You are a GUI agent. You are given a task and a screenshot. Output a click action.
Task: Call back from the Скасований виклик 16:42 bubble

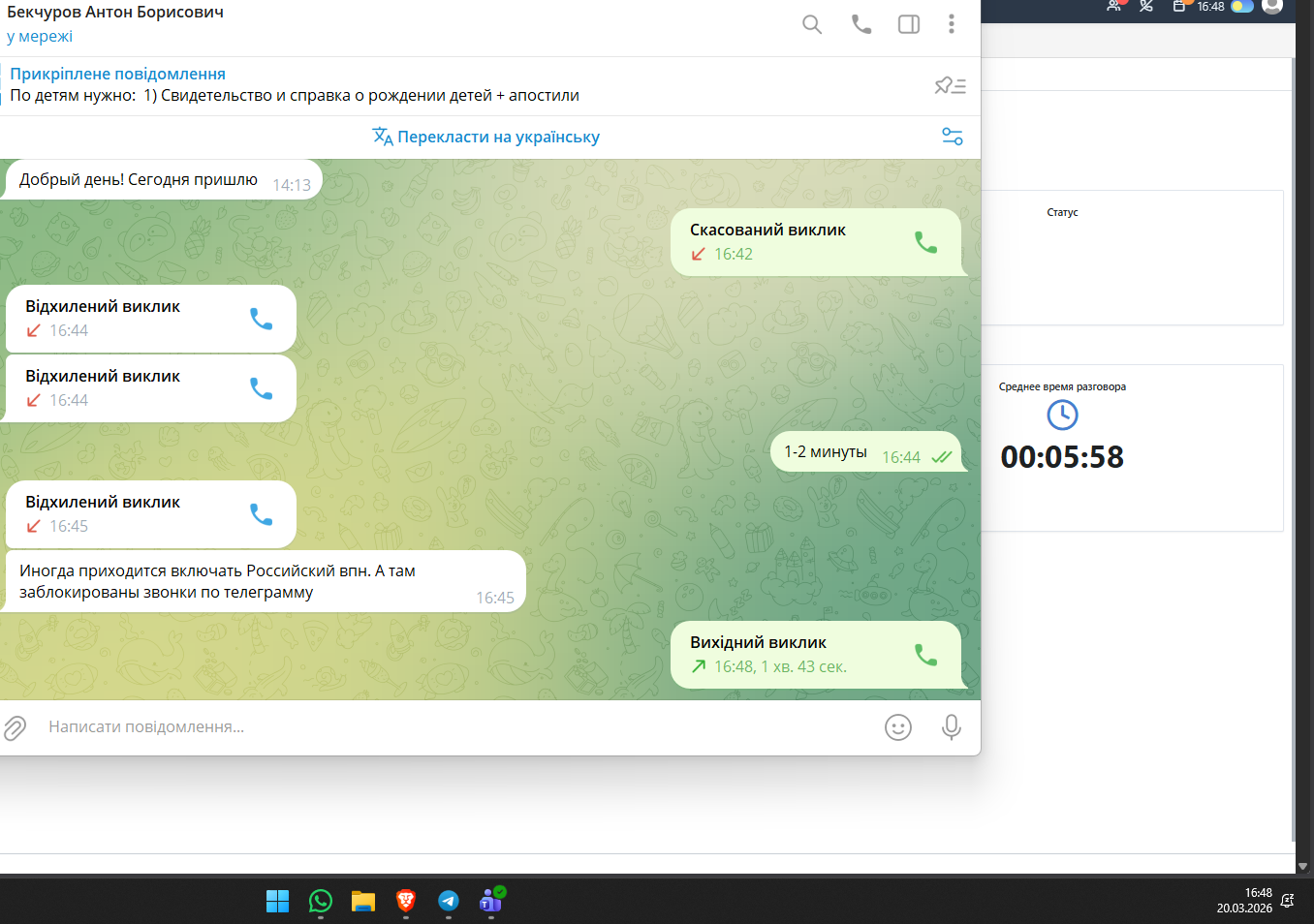(925, 242)
